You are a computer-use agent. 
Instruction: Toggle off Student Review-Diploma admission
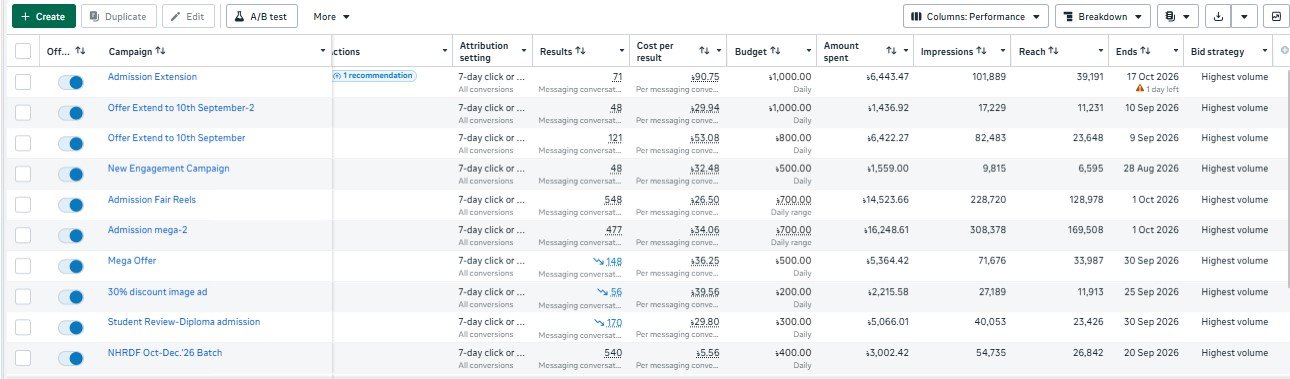click(70, 328)
